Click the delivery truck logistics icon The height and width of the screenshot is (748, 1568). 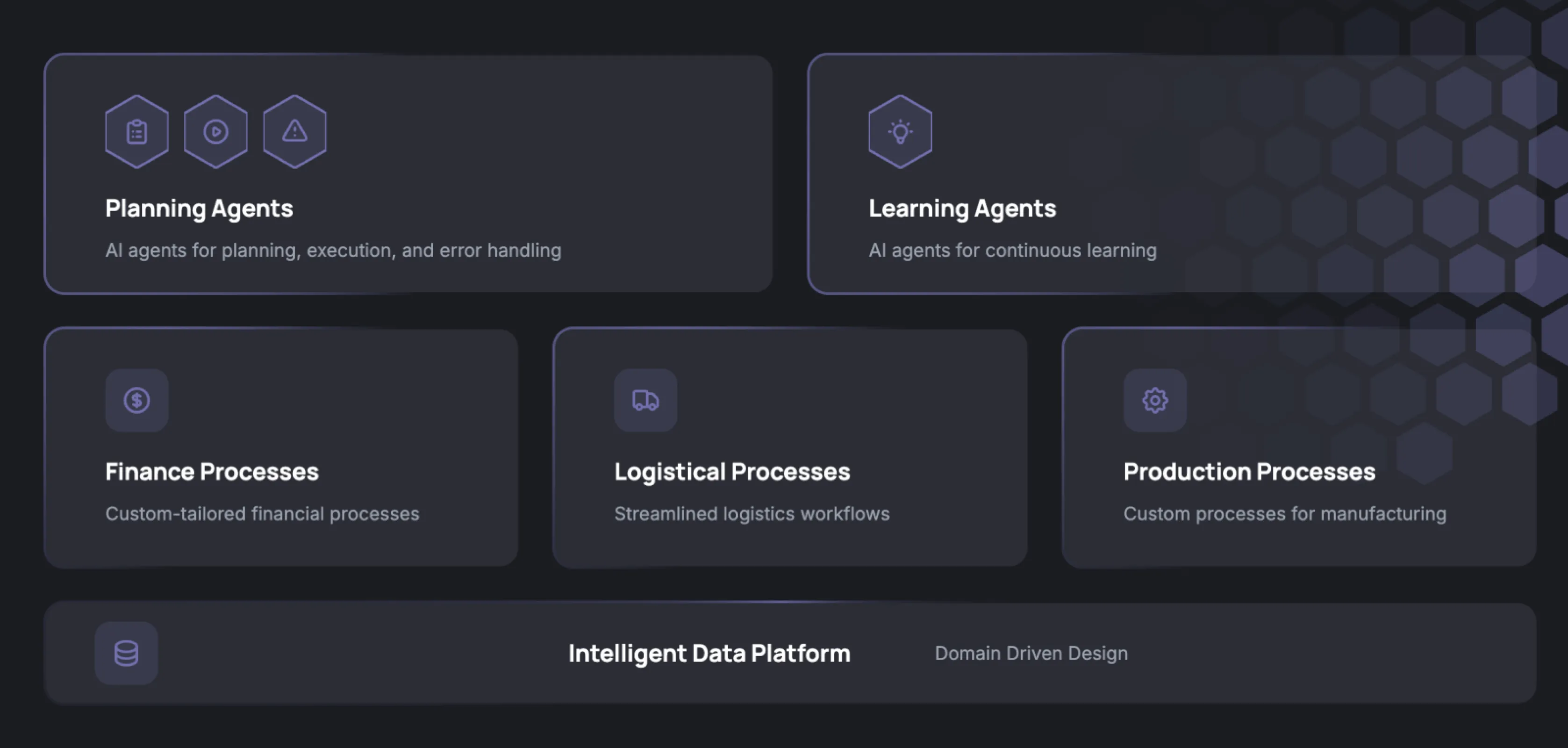tap(645, 400)
